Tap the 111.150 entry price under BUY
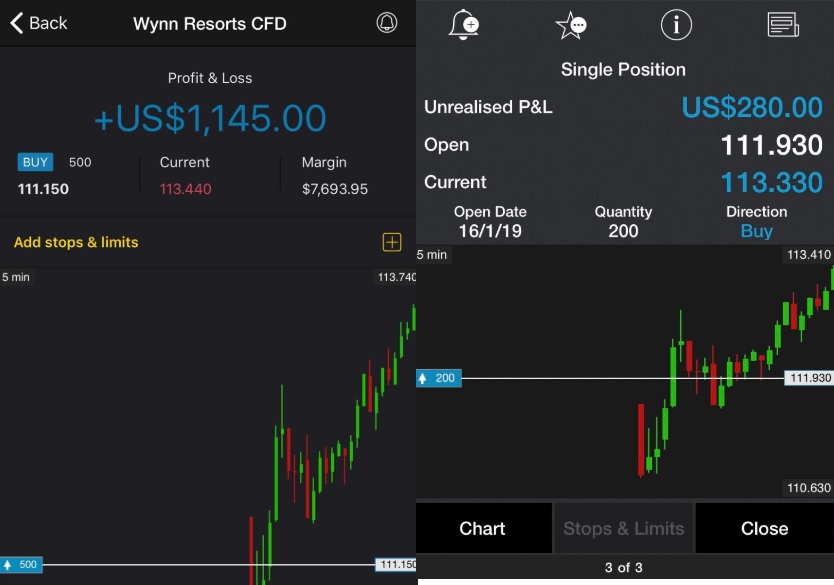This screenshot has height=585, width=834. pyautogui.click(x=43, y=189)
